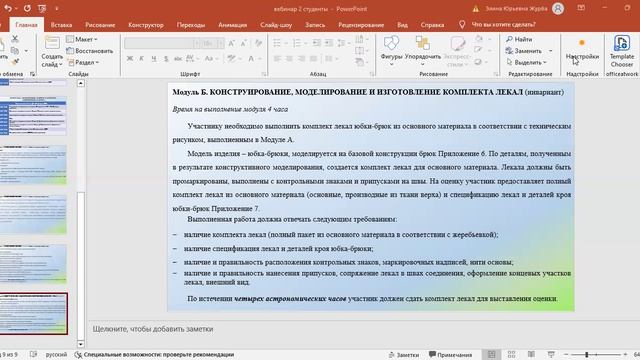Click the shape effects icon

click(x=478, y=62)
